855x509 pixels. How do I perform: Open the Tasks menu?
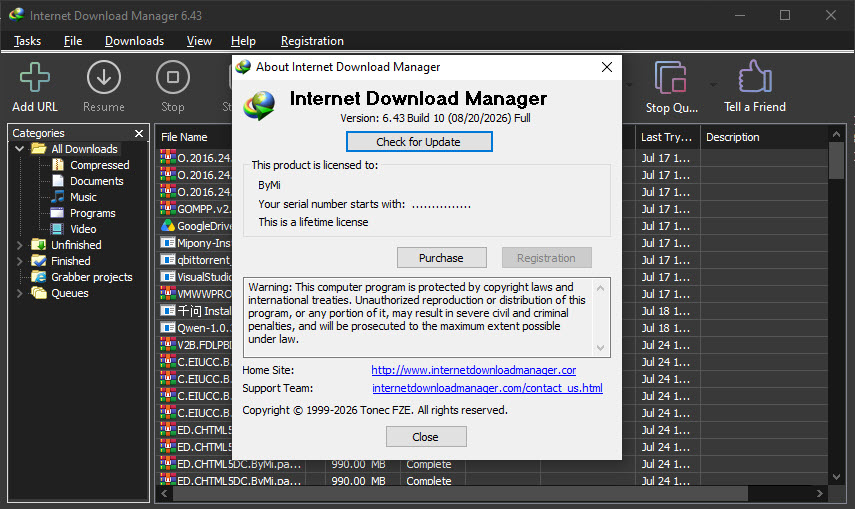click(x=27, y=41)
